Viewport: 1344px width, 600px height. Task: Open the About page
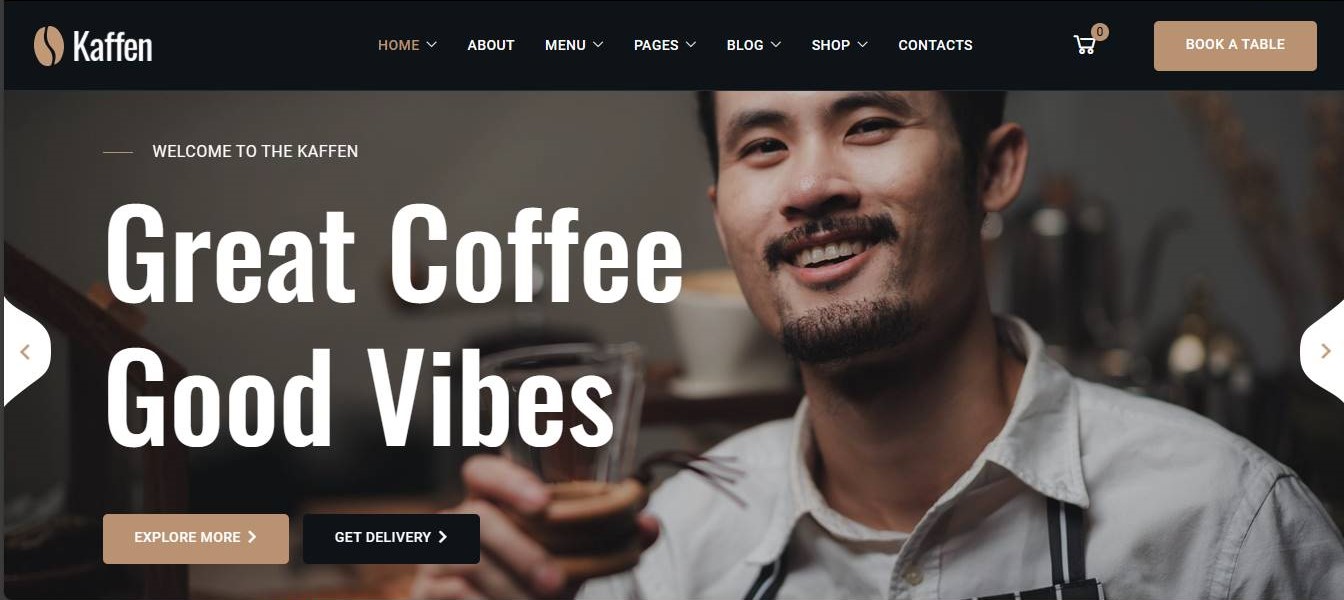tap(491, 45)
